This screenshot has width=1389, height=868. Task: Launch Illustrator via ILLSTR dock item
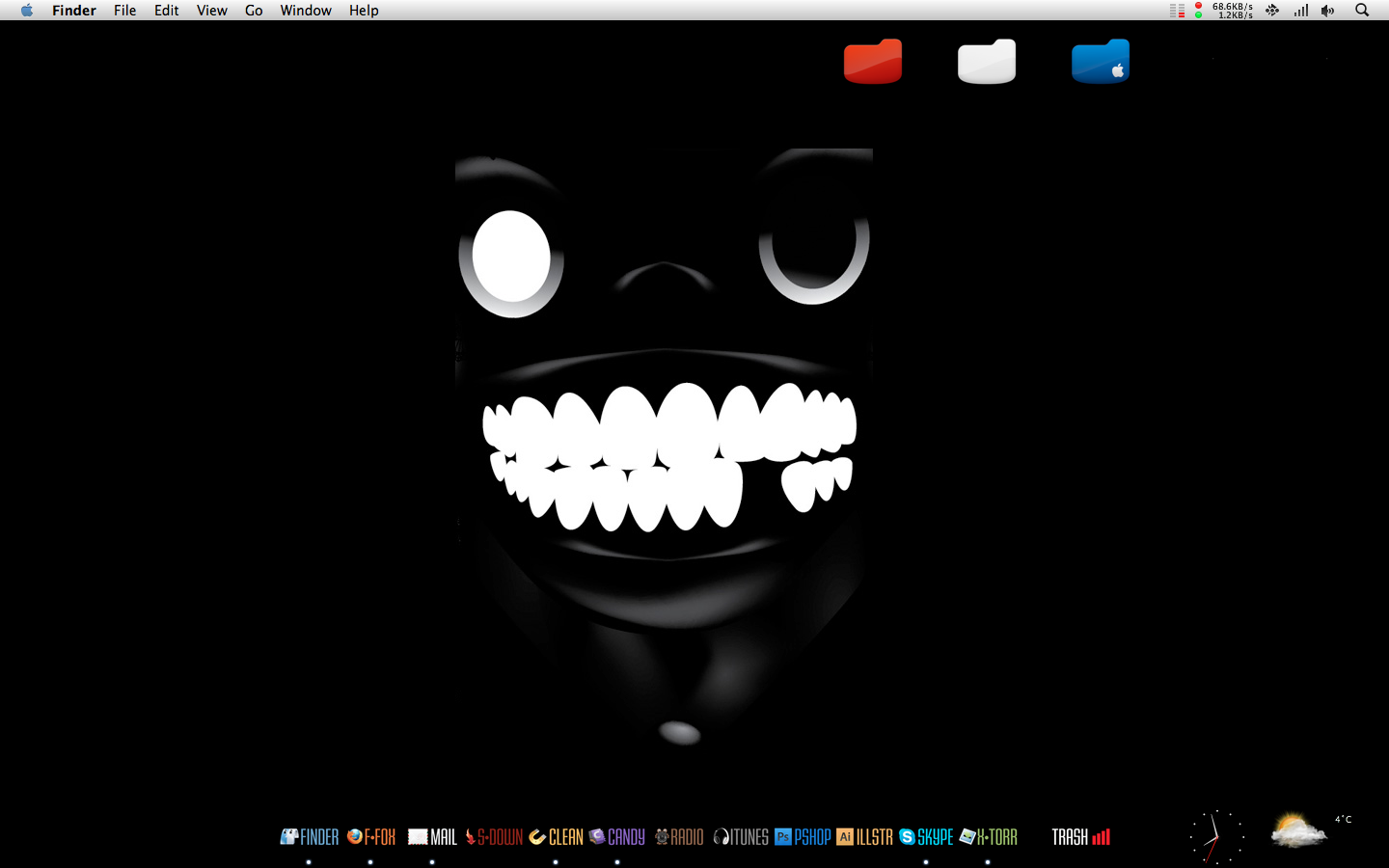coord(864,837)
